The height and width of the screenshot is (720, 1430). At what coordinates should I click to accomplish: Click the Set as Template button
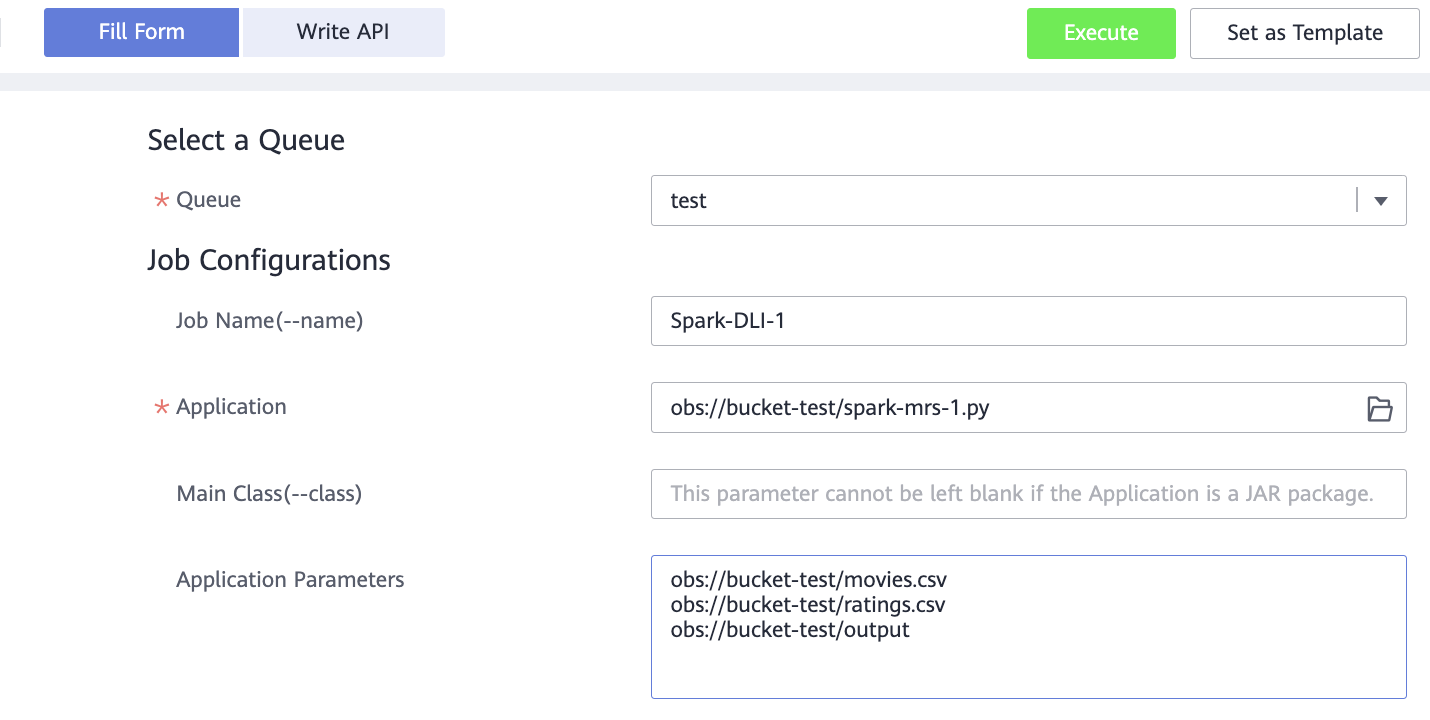coord(1304,33)
